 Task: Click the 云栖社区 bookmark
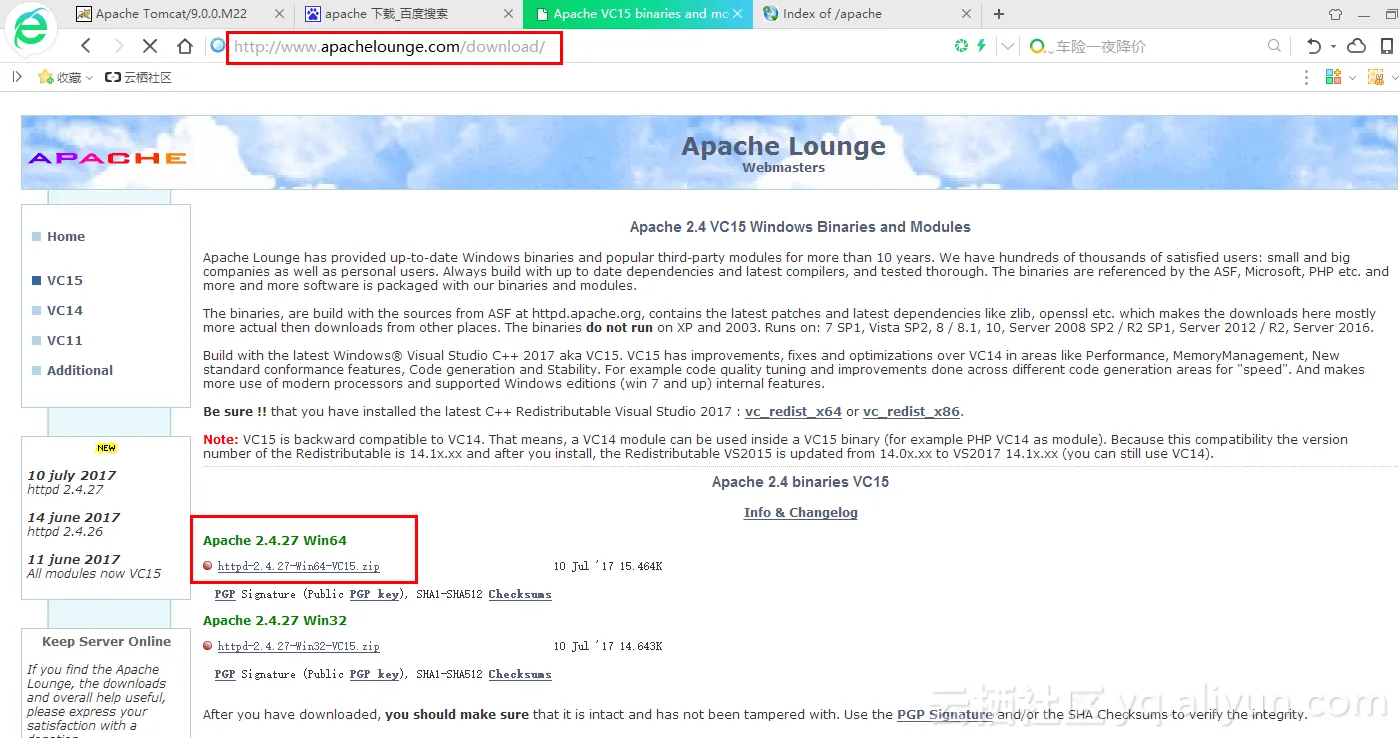tap(138, 77)
